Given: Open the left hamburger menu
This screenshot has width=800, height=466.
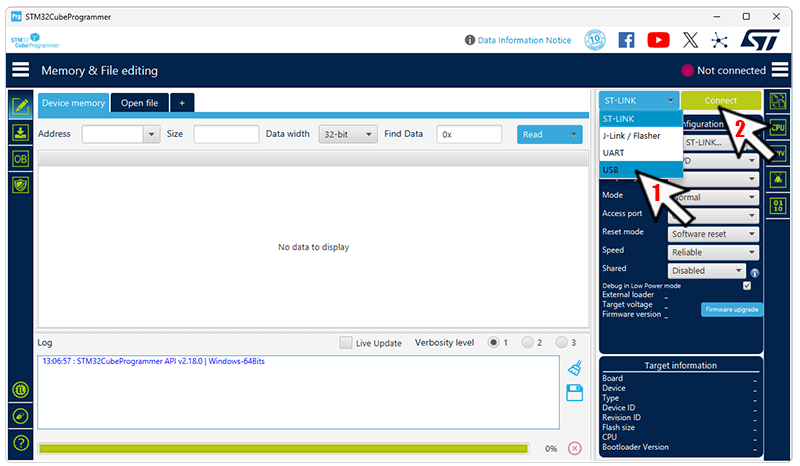Looking at the screenshot, I should [x=20, y=69].
